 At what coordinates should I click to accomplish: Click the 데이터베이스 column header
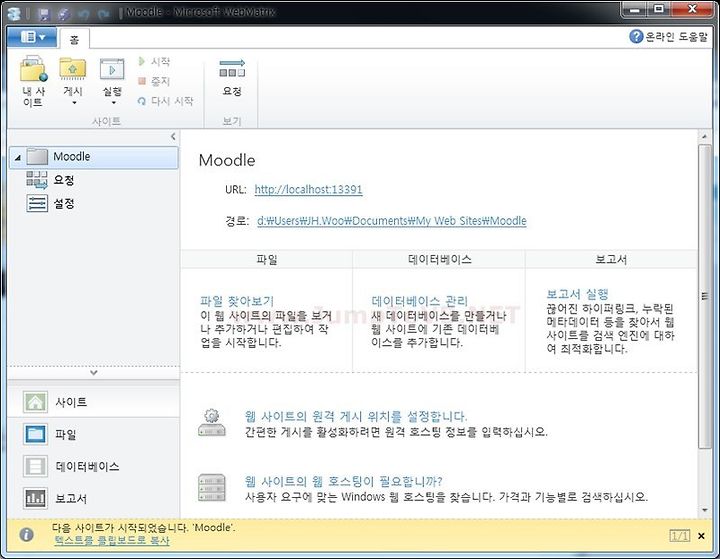coord(439,260)
